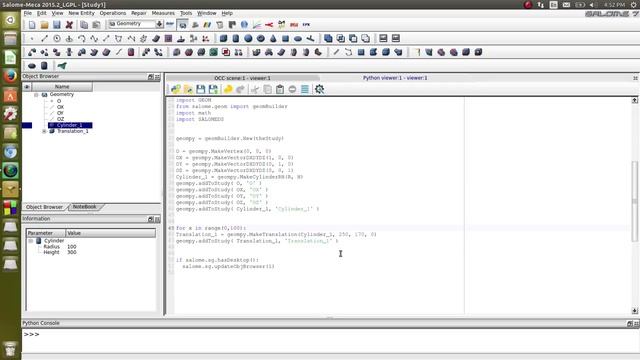Click the Translation transformation icon
Viewport: 640px width, 360px height.
point(32,52)
